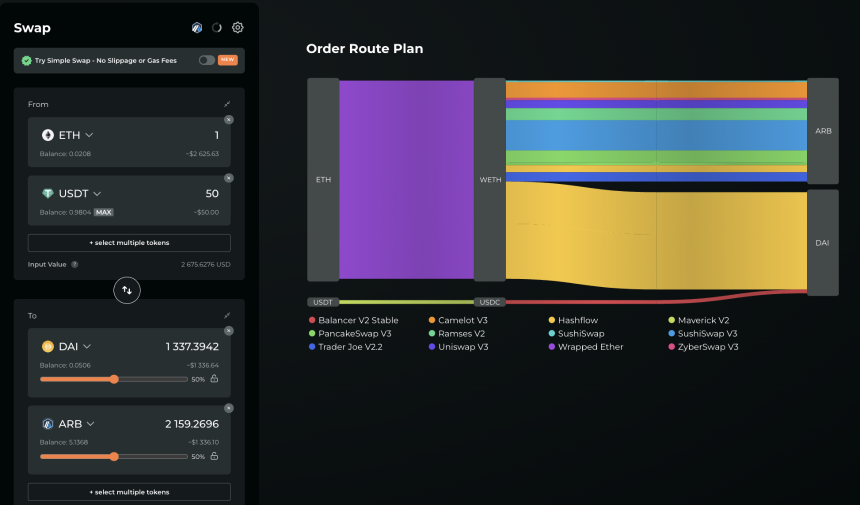Viewport: 860px width, 505px height.
Task: Click the ETH node in route plan
Action: click(323, 179)
